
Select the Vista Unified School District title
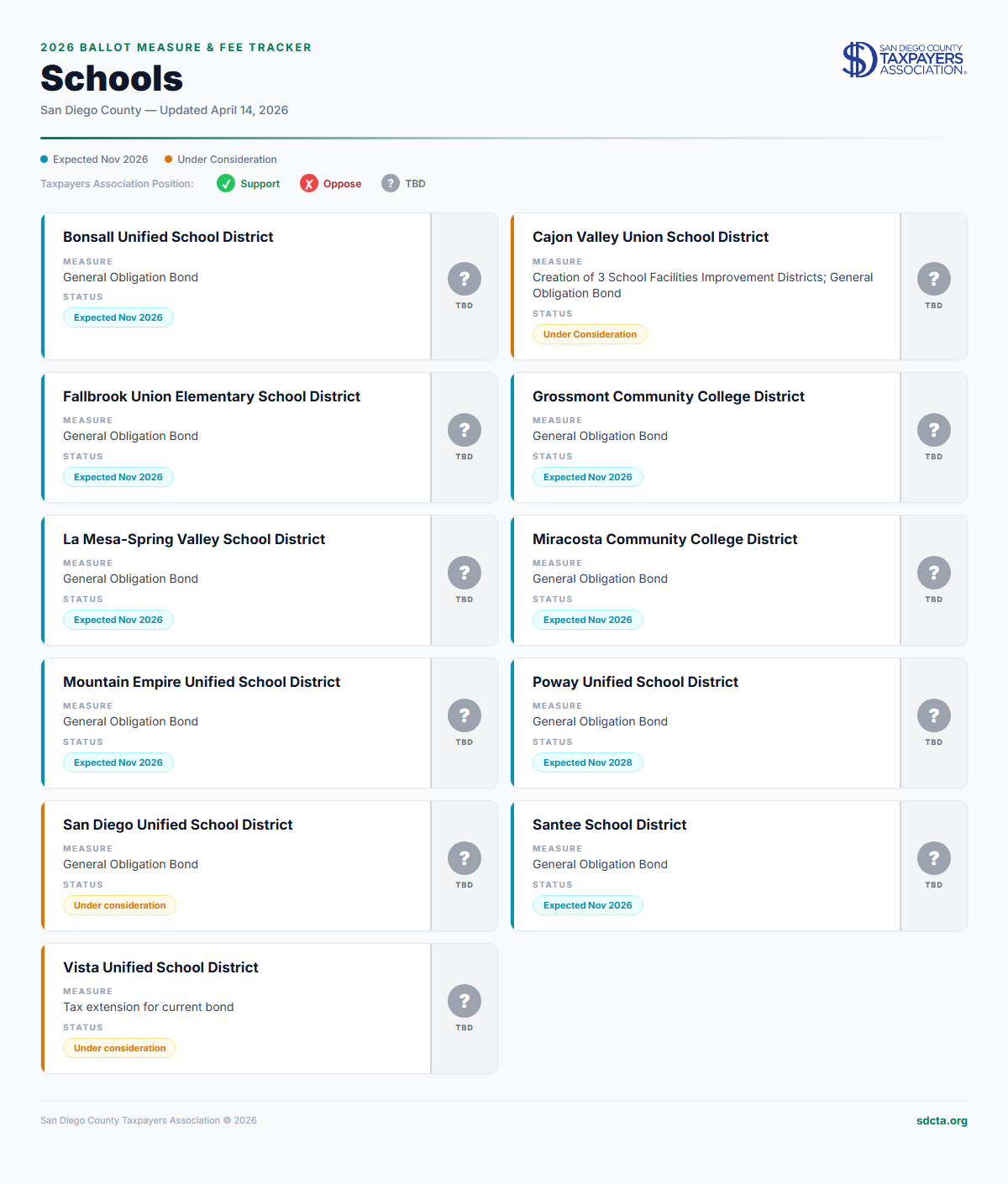(x=160, y=967)
